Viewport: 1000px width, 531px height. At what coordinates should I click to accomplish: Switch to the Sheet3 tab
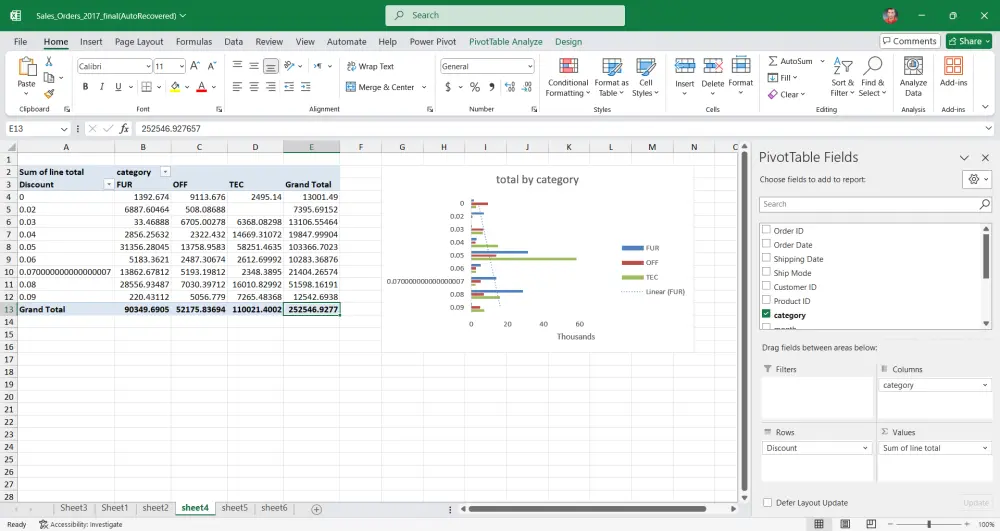[x=73, y=507]
